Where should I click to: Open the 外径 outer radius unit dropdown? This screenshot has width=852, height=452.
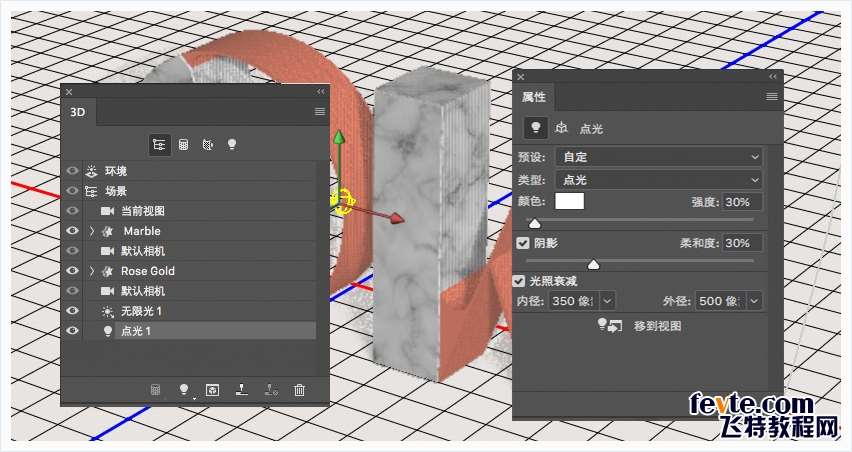(x=754, y=300)
